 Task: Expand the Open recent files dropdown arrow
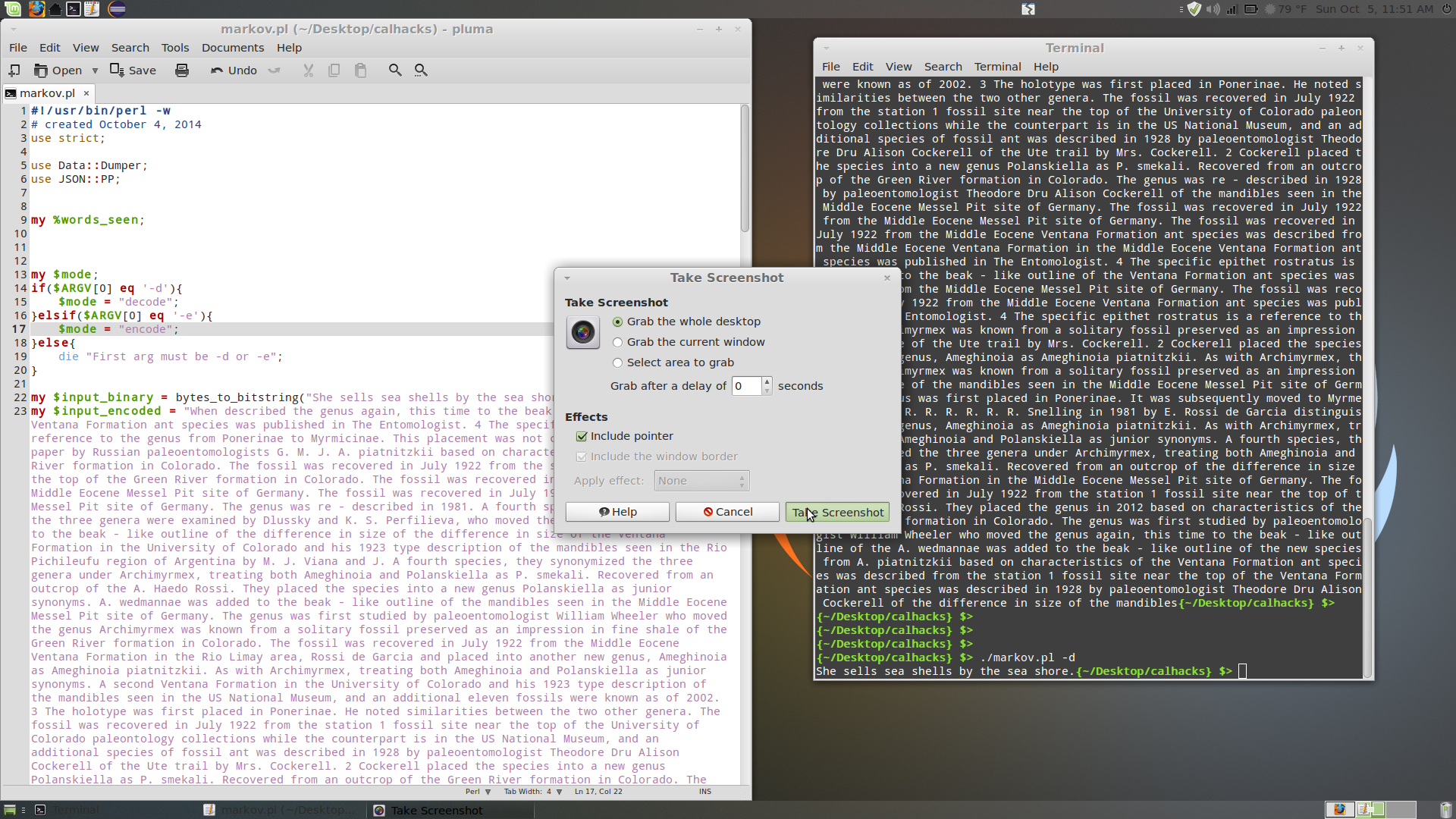coord(95,71)
